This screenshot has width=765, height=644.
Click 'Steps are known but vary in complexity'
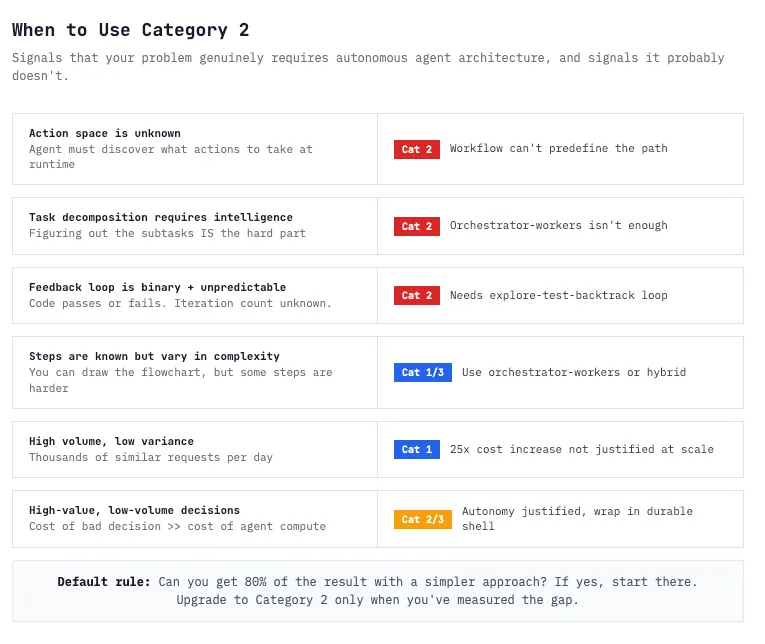(x=154, y=357)
